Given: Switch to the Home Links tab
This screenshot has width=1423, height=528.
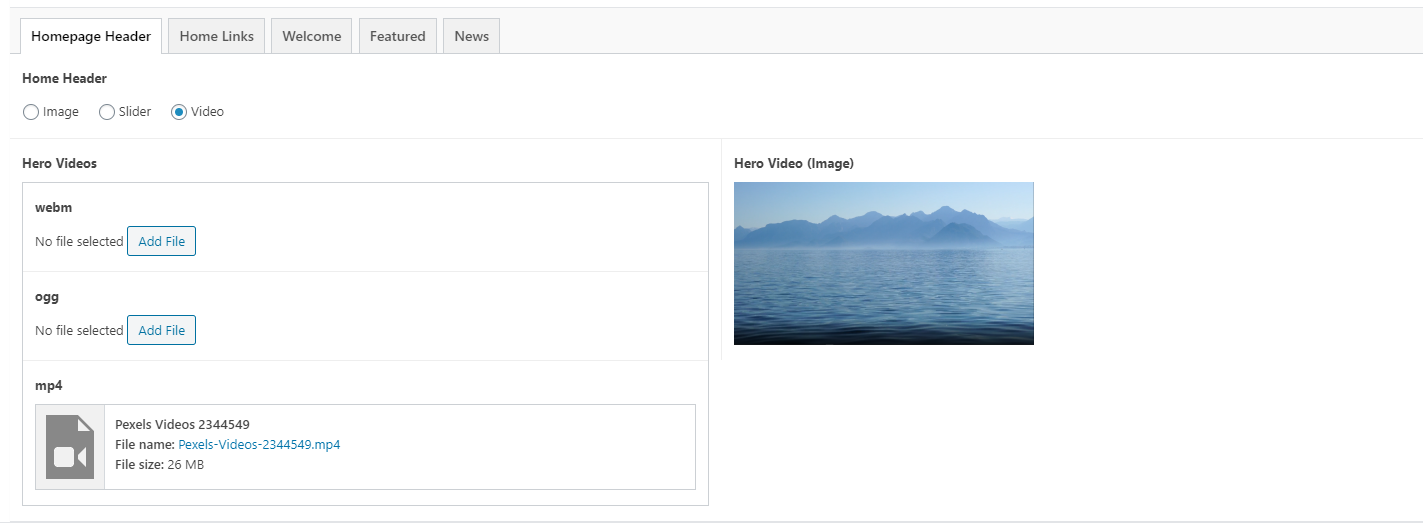Looking at the screenshot, I should coord(216,36).
